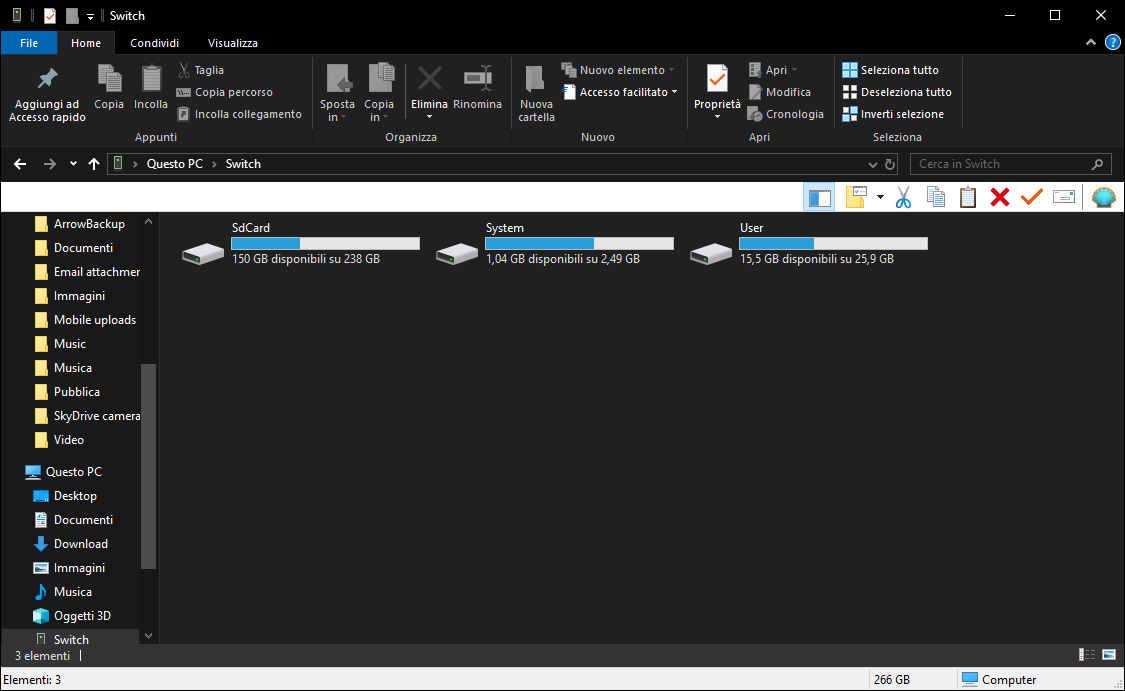Click the orange checkmark properties icon
Image resolution: width=1125 pixels, height=691 pixels.
1031,197
